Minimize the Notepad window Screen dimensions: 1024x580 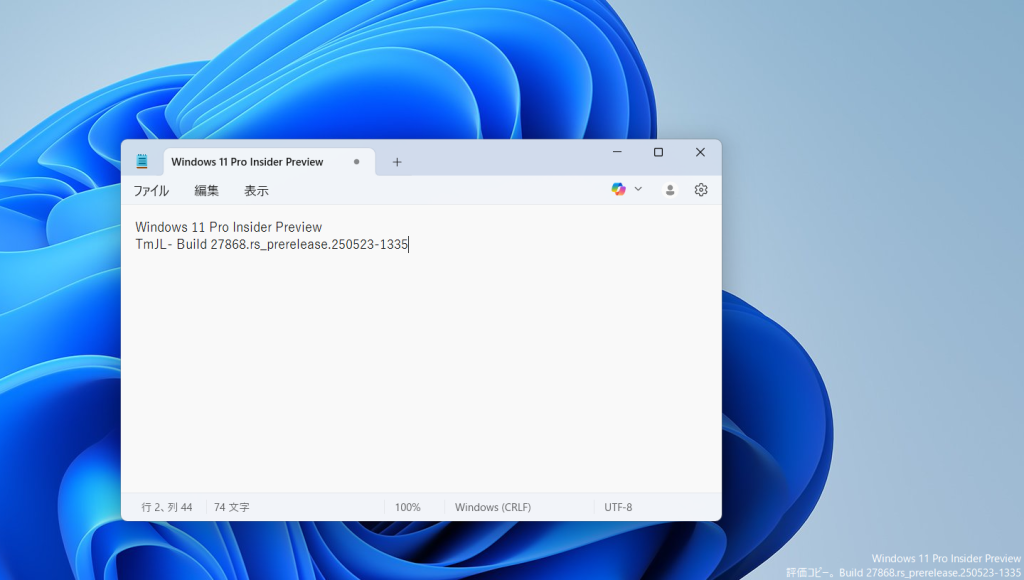click(617, 152)
